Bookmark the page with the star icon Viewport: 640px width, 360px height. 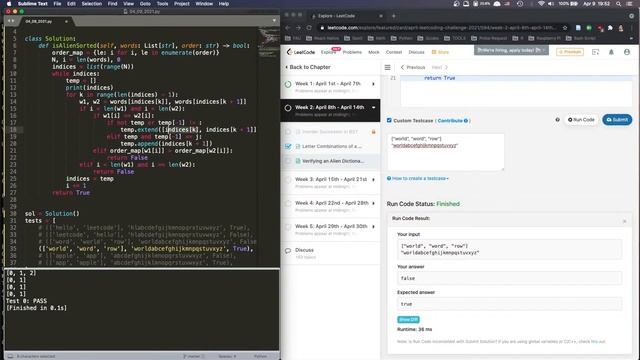565,28
